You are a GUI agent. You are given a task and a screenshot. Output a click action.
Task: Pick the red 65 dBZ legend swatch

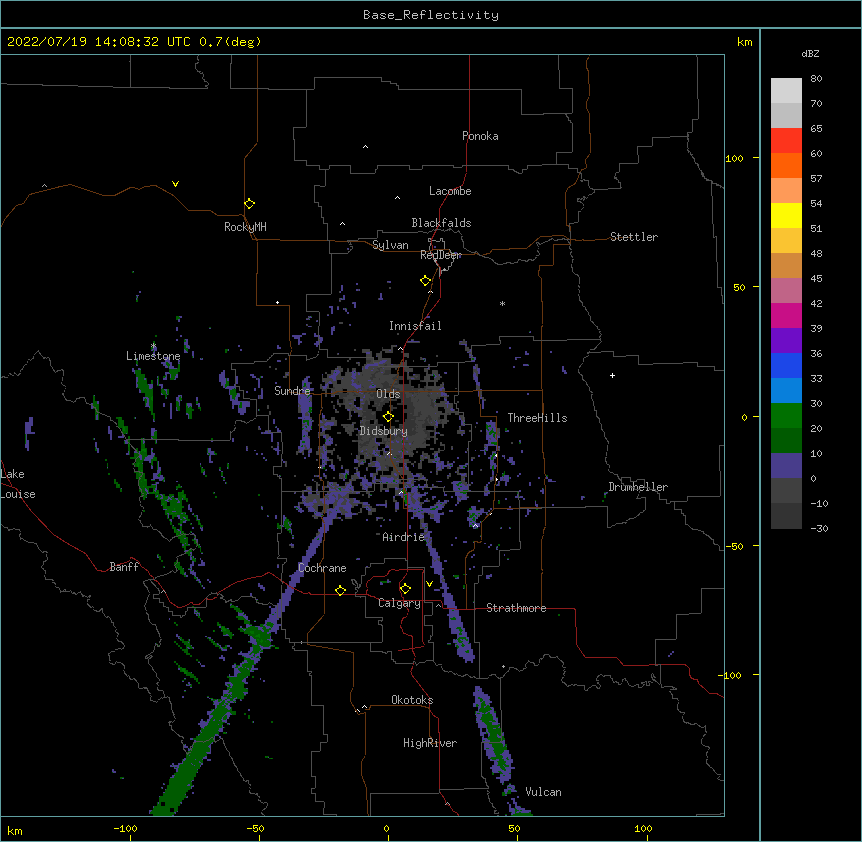click(x=786, y=141)
